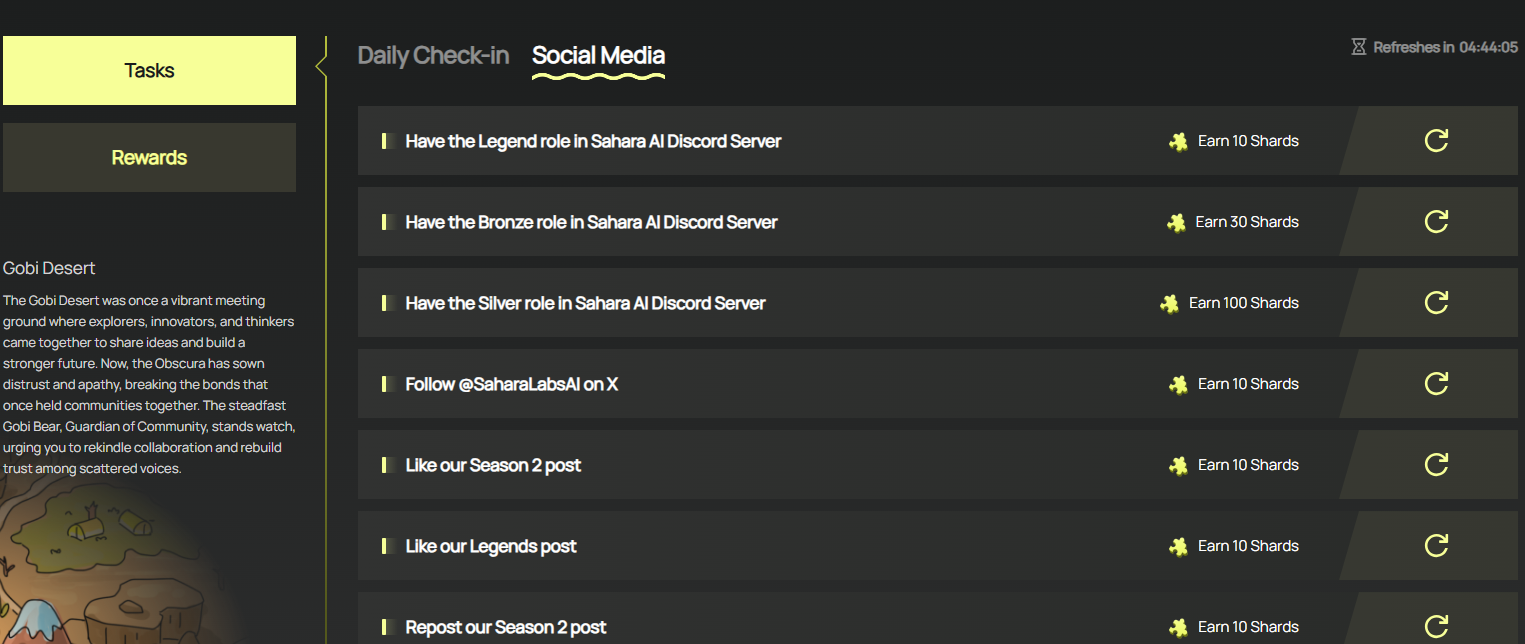Click shard icon for Repost Season 2 post
The image size is (1525, 644).
coord(1178,627)
